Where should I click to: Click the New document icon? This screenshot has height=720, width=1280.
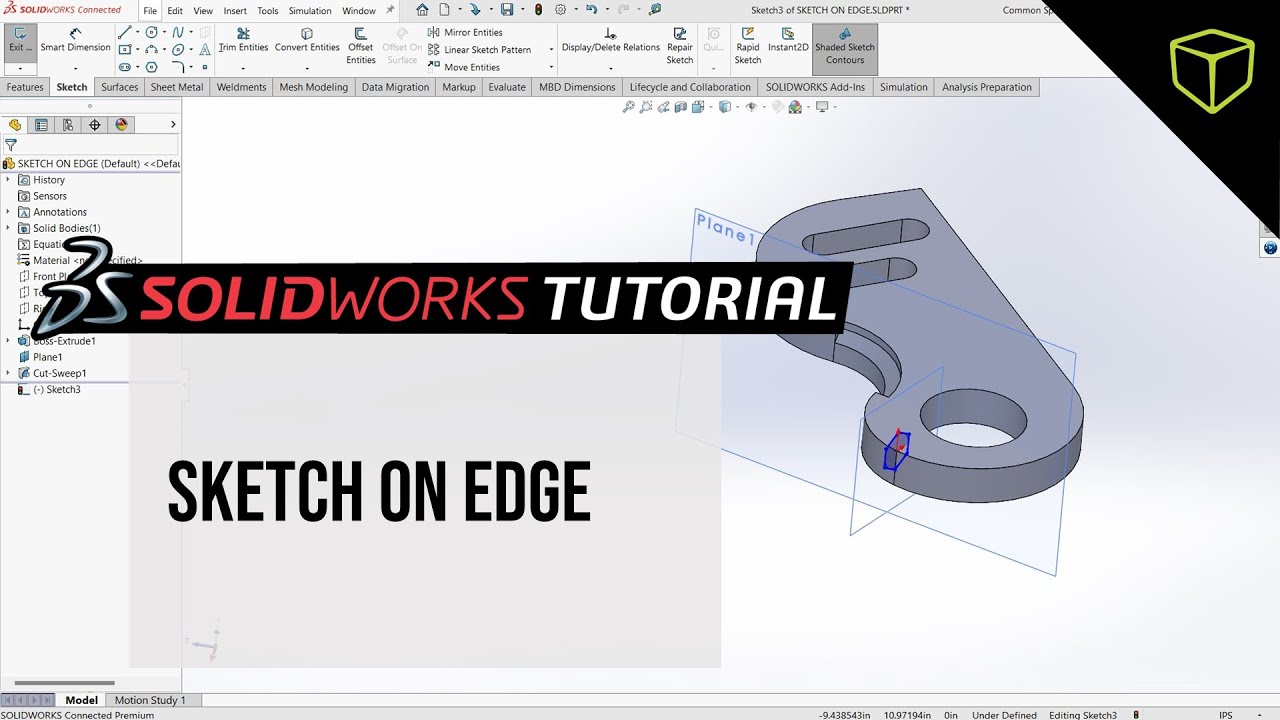[444, 10]
